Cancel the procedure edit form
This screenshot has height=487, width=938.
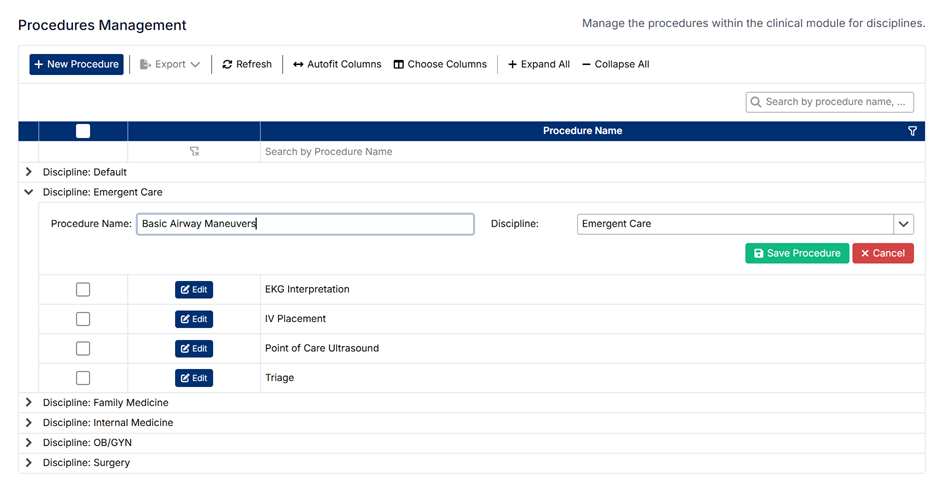[882, 253]
